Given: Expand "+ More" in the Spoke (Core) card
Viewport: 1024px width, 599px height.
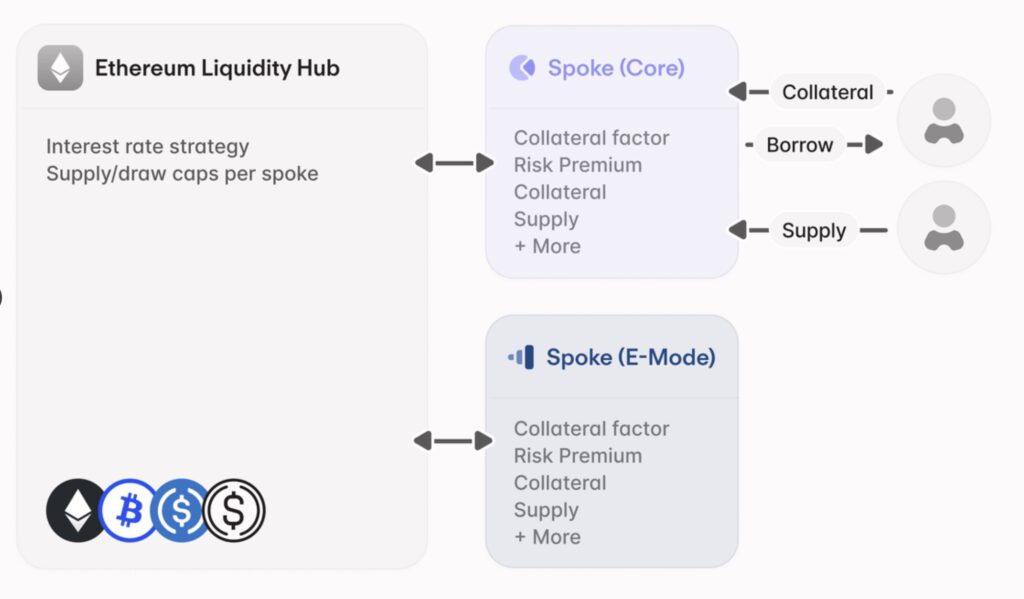Looking at the screenshot, I should coord(547,246).
